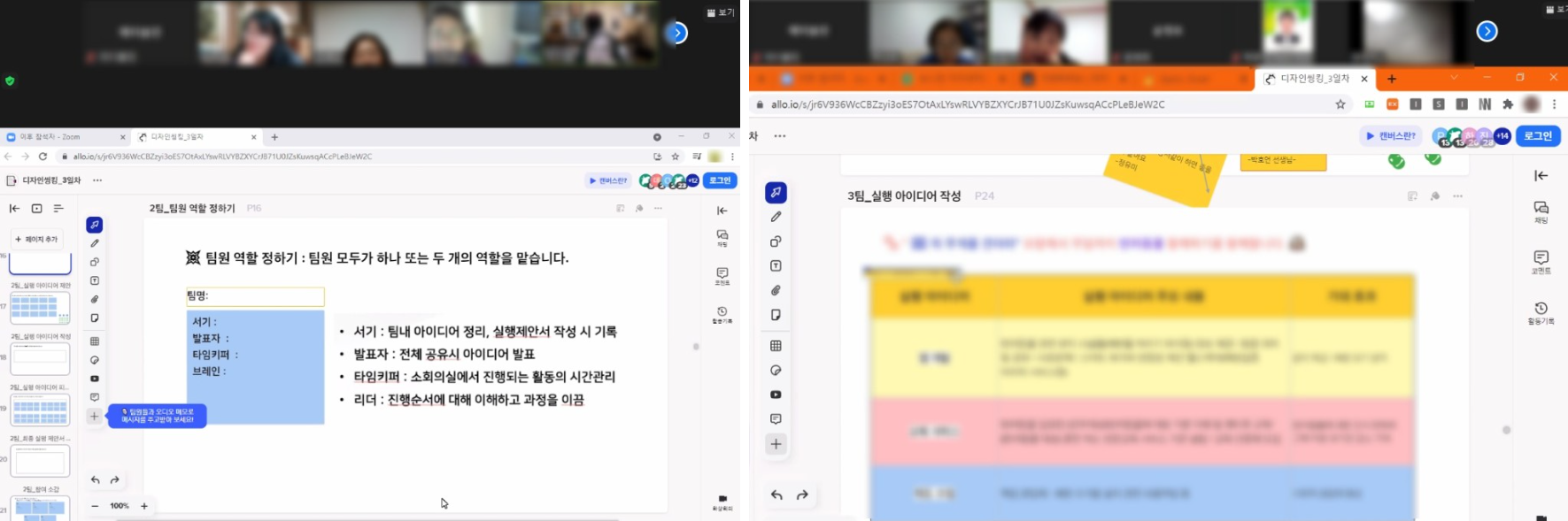Viewport: 1568px width, 521px height.
Task: Click the '캔버스란?' button in right window
Action: (x=1391, y=136)
